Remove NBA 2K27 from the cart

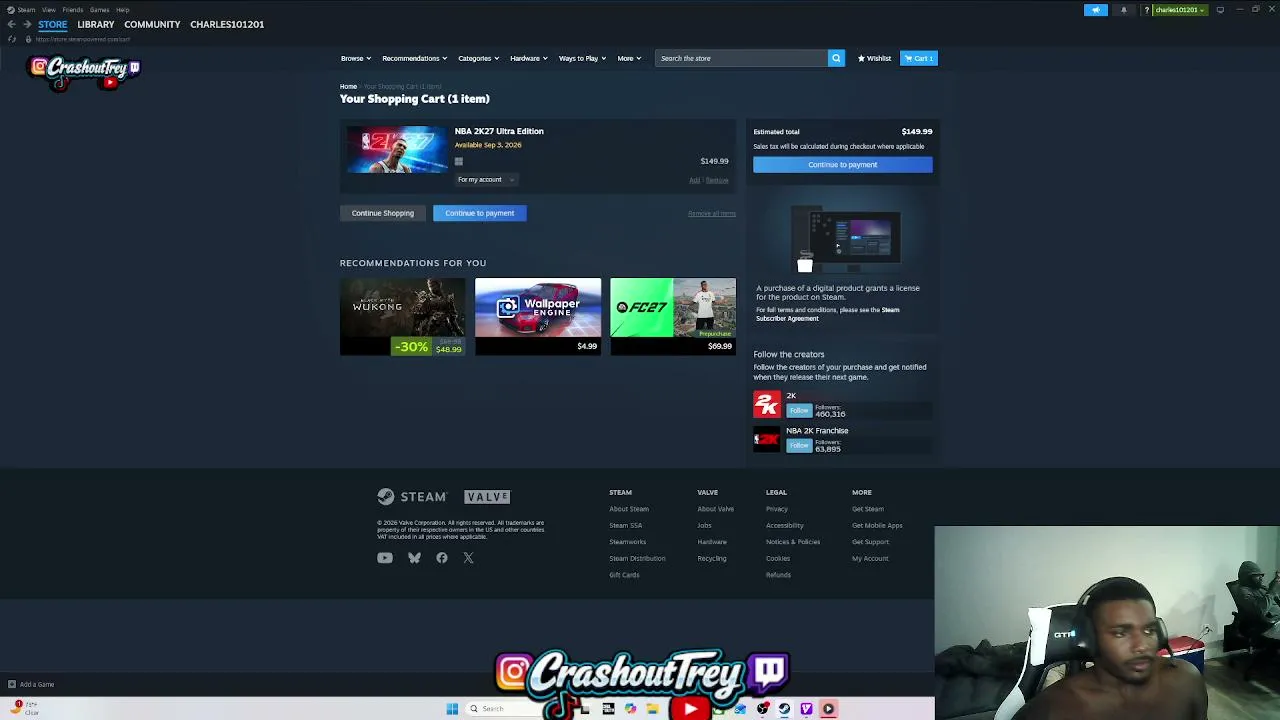pos(717,180)
